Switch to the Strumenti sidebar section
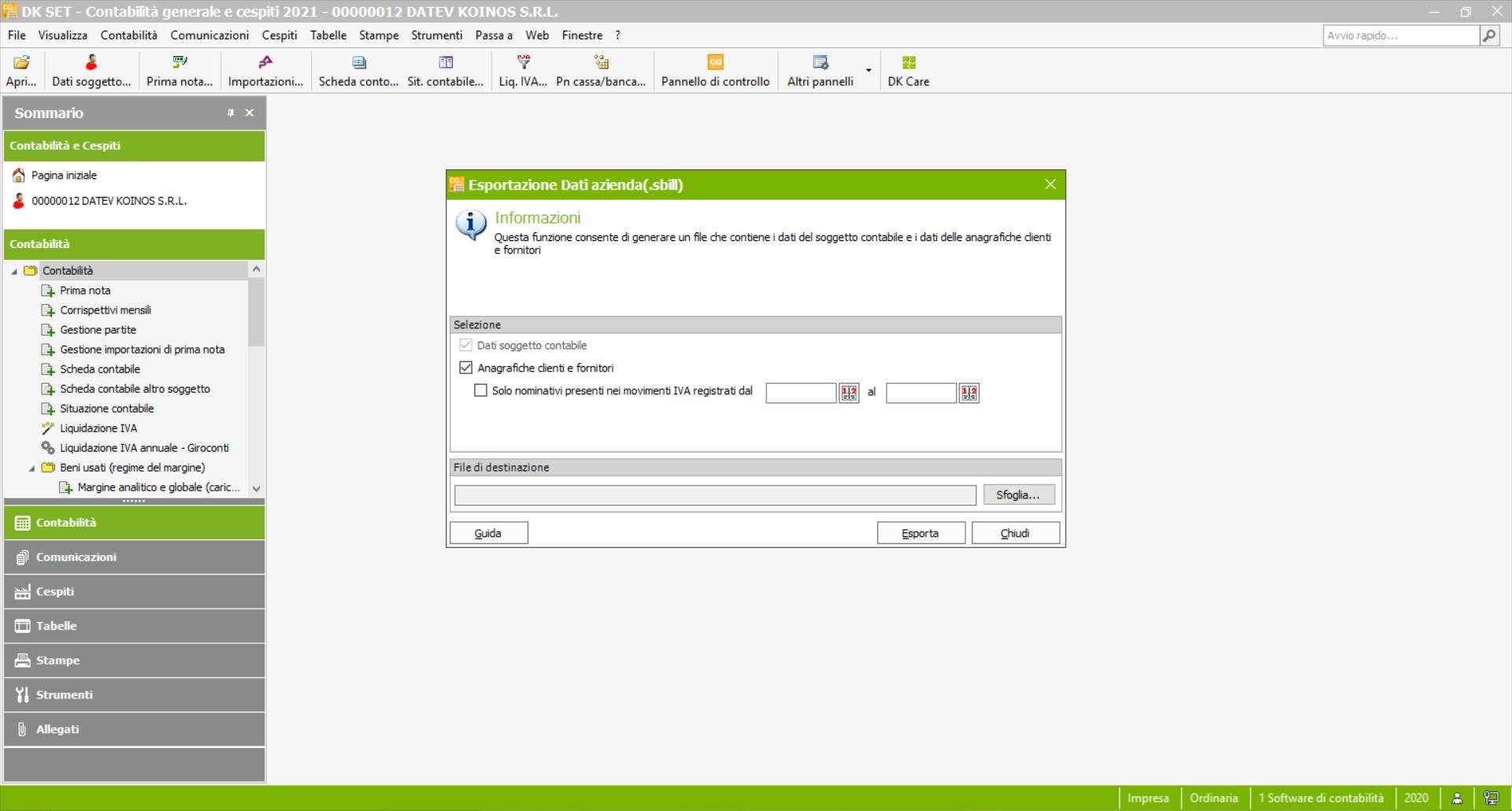This screenshot has width=1512, height=811. pos(134,694)
